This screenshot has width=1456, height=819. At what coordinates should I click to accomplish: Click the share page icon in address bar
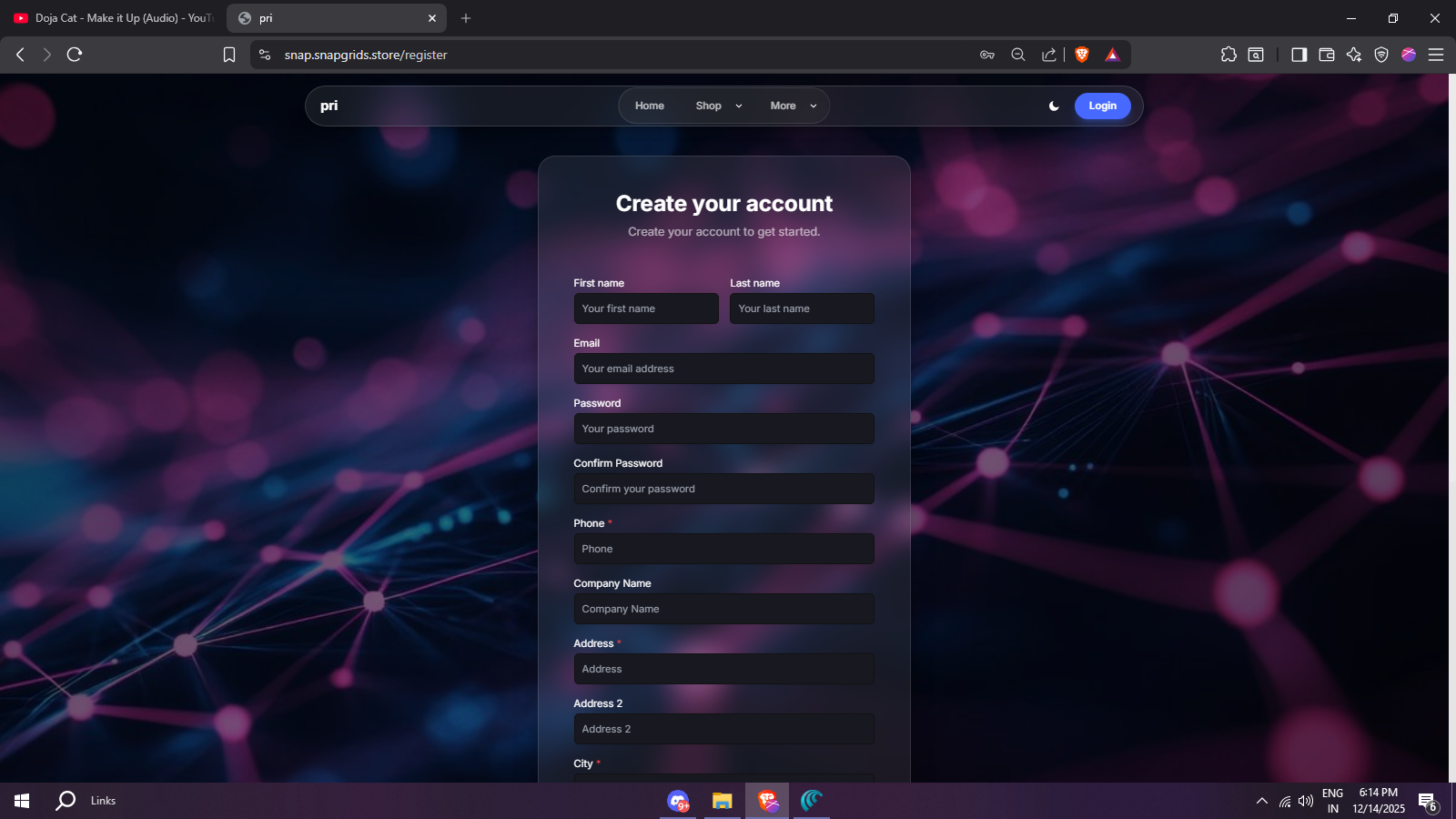(1048, 55)
